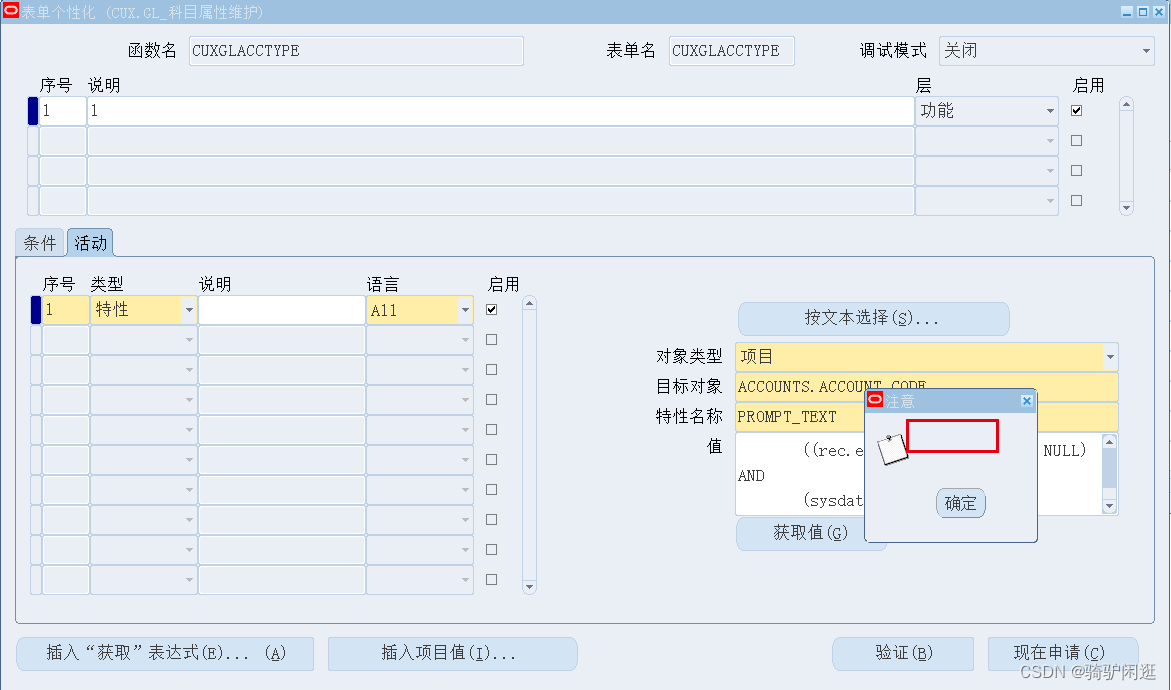This screenshot has height=690, width=1171.
Task: Click the 获取值(G) button
Action: 810,533
